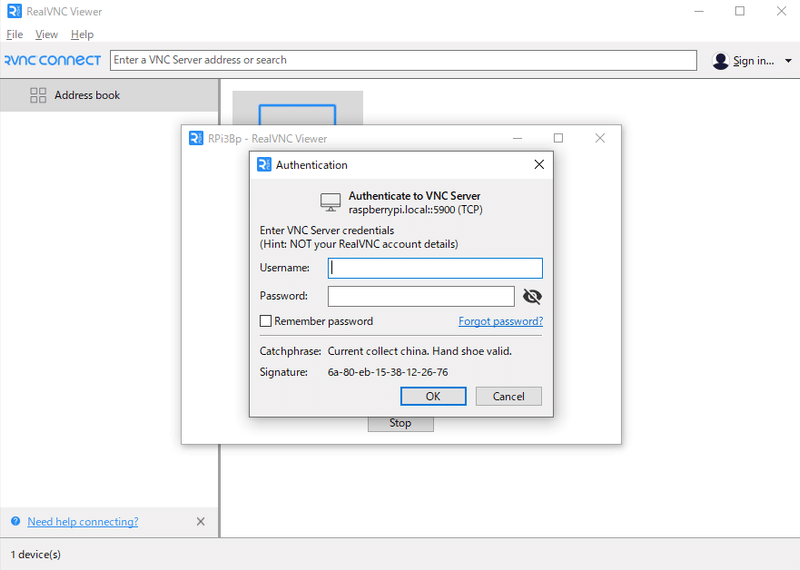The height and width of the screenshot is (570, 800).
Task: Click into the Password field
Action: click(x=421, y=296)
